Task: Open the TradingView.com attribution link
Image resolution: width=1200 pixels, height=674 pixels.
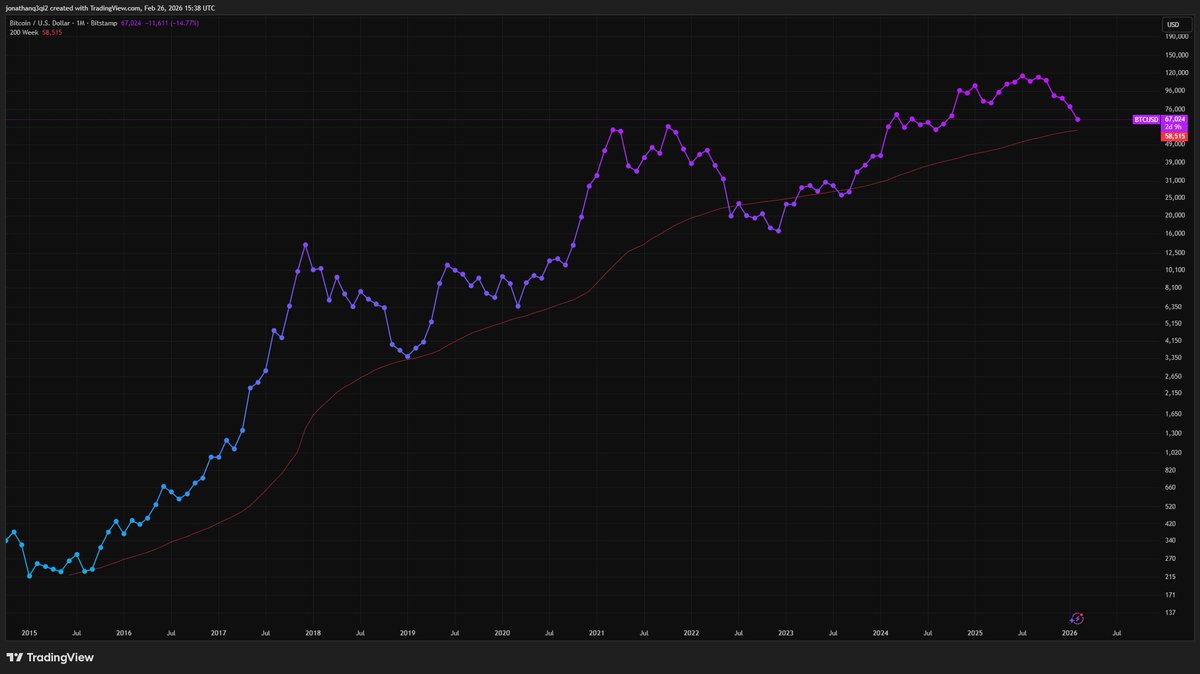Action: 113,7
